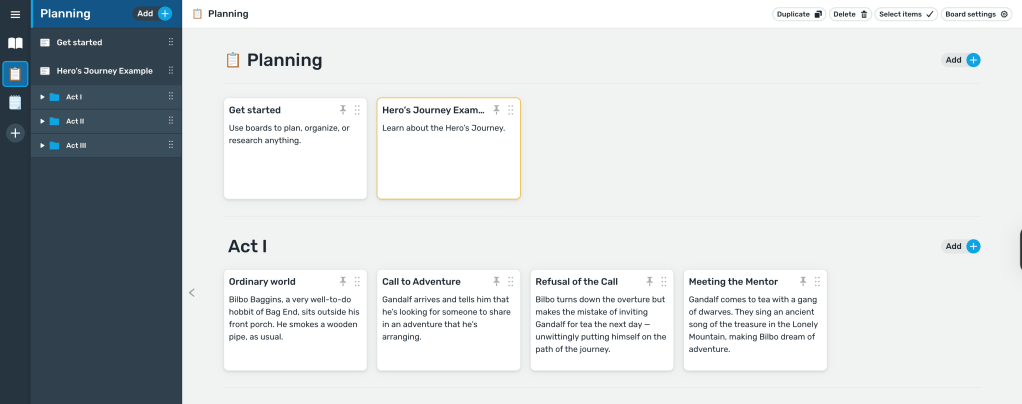Open Board settings
1022x404 pixels.
coord(976,14)
